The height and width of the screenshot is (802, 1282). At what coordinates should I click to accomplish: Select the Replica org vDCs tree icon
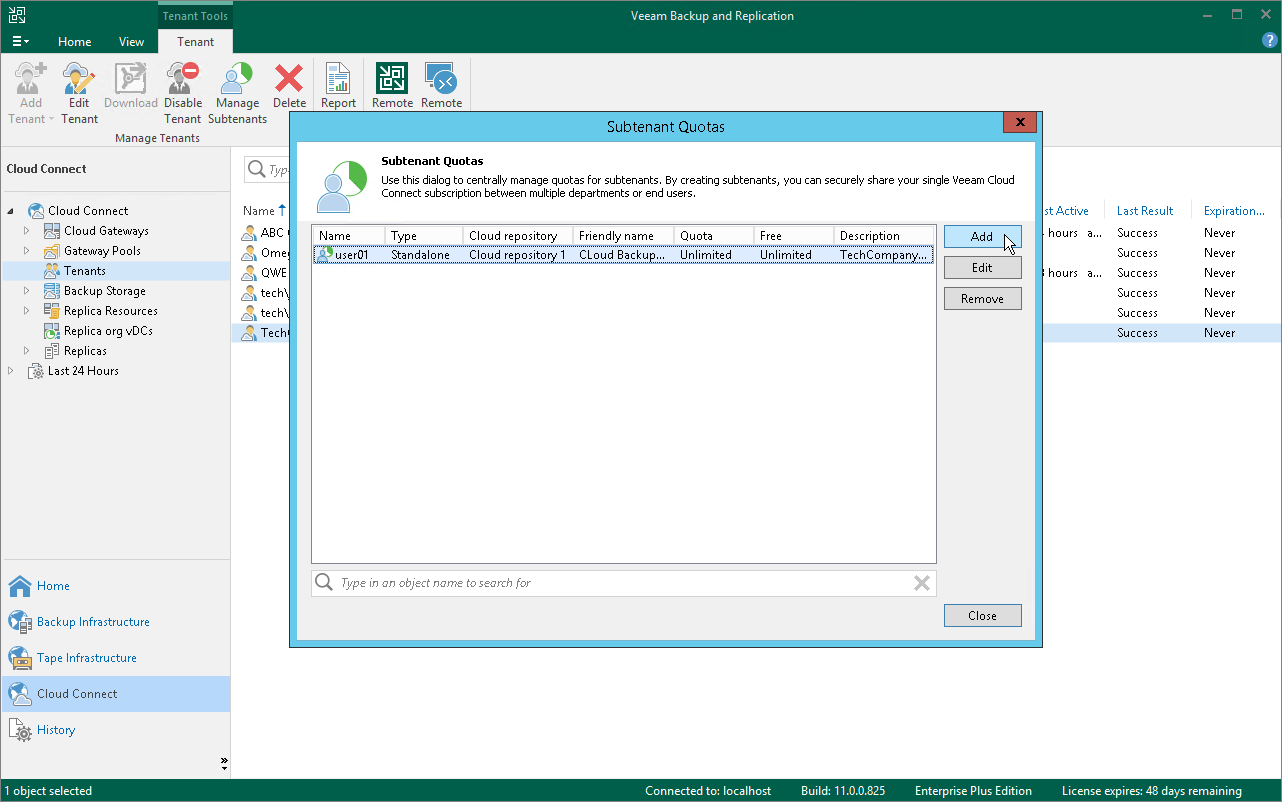pyautogui.click(x=52, y=331)
